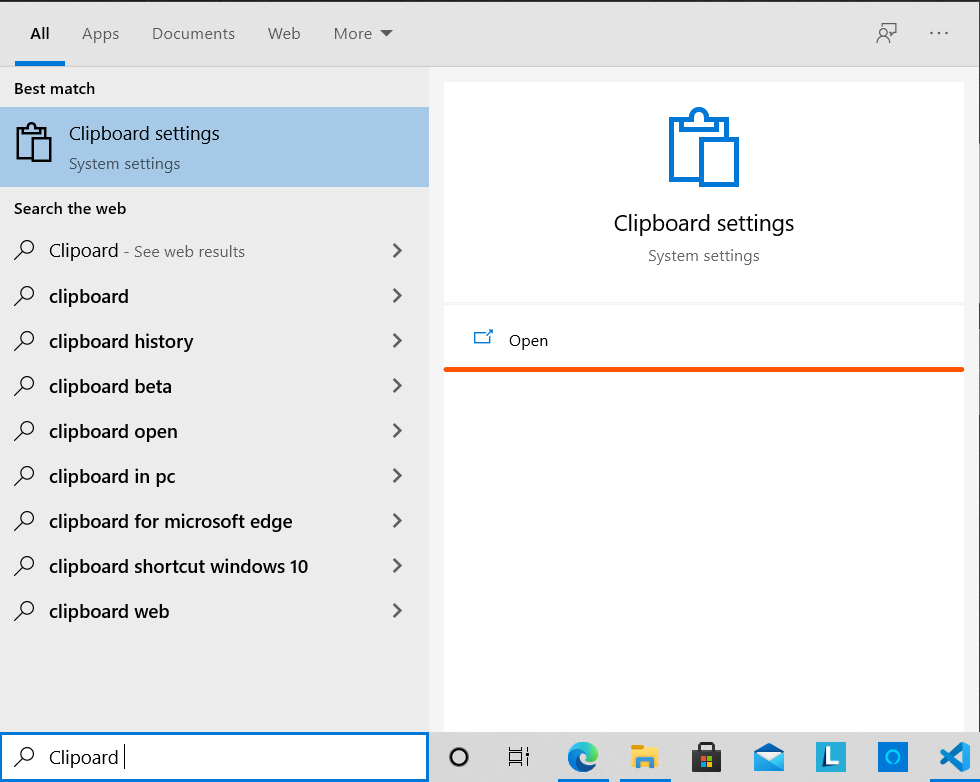The image size is (980, 782).
Task: Expand arrow for 'clipboard beta'
Action: 397,386
